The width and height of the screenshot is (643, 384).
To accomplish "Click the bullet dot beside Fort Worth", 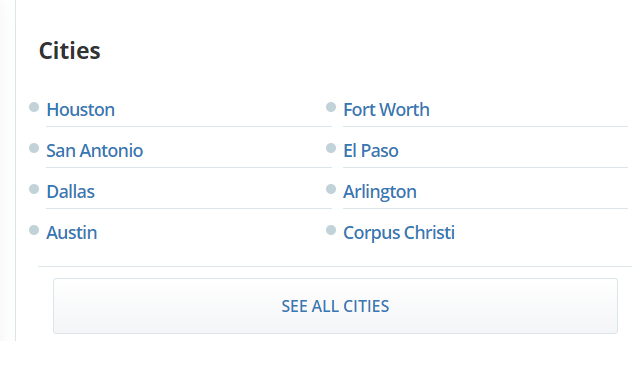I will [331, 107].
